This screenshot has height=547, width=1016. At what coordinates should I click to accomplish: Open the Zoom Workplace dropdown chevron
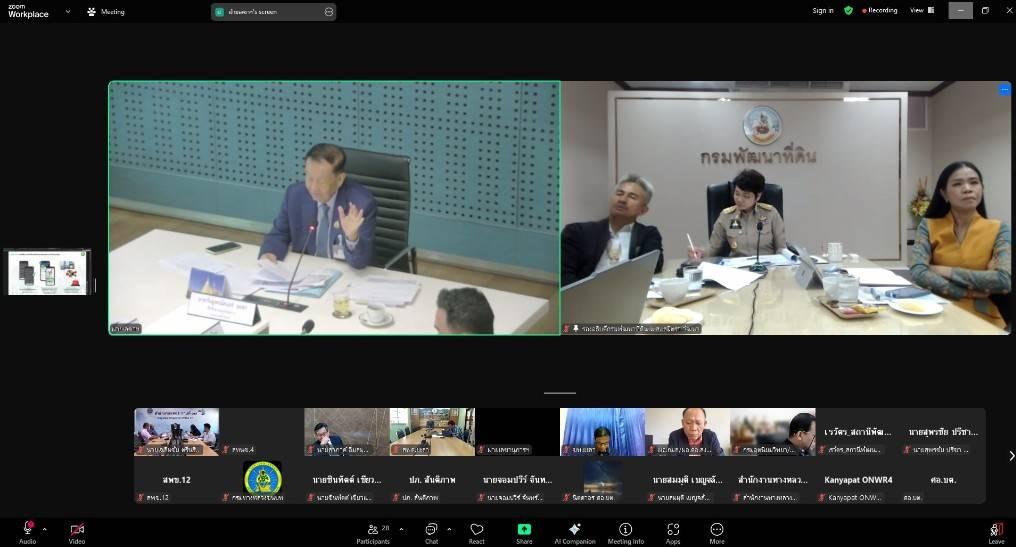click(68, 11)
